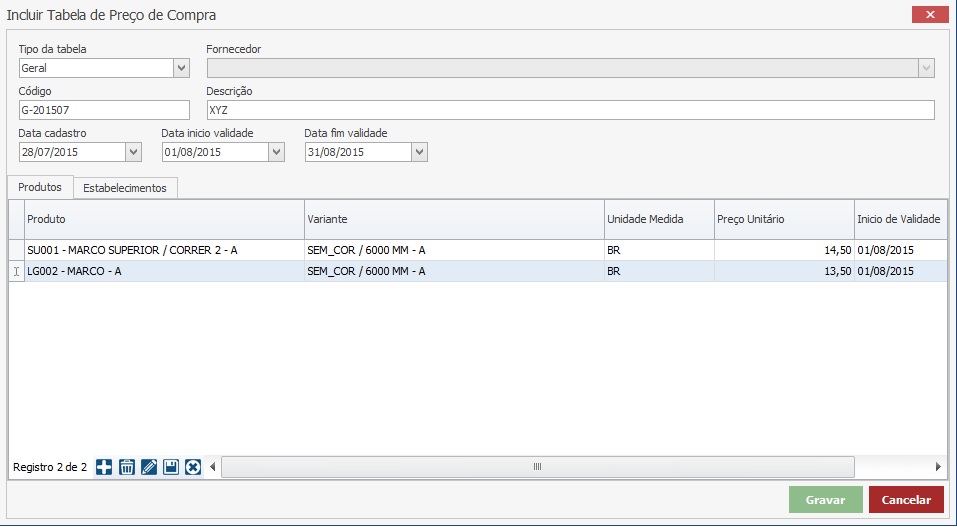Expand the Data inicio validade date dropdown
This screenshot has width=957, height=527.
pos(277,152)
